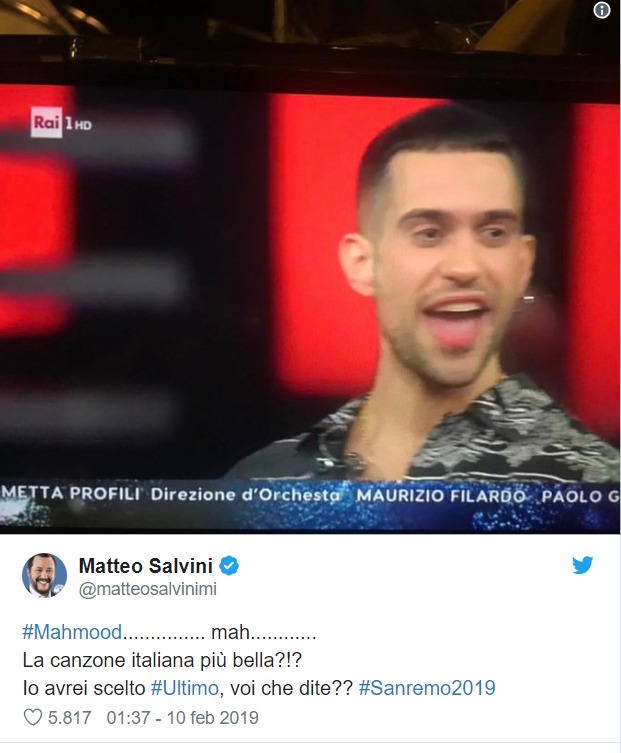Click the 'MAURIZIO FILARDO' ticker text
This screenshot has width=621, height=753.
click(x=441, y=496)
